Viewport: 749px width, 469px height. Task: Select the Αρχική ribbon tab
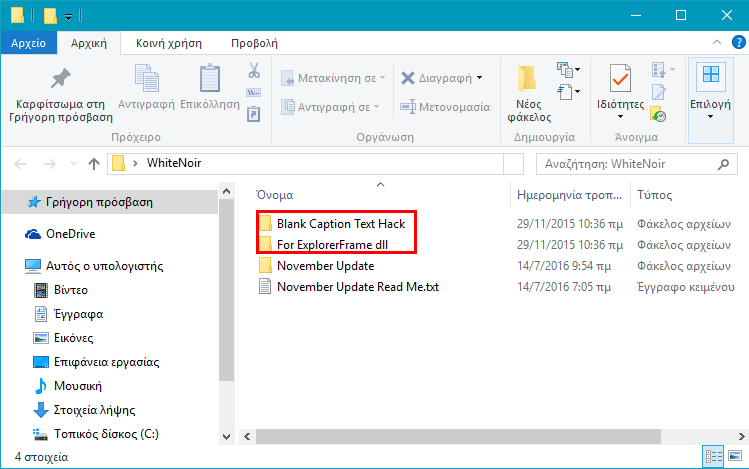[89, 43]
